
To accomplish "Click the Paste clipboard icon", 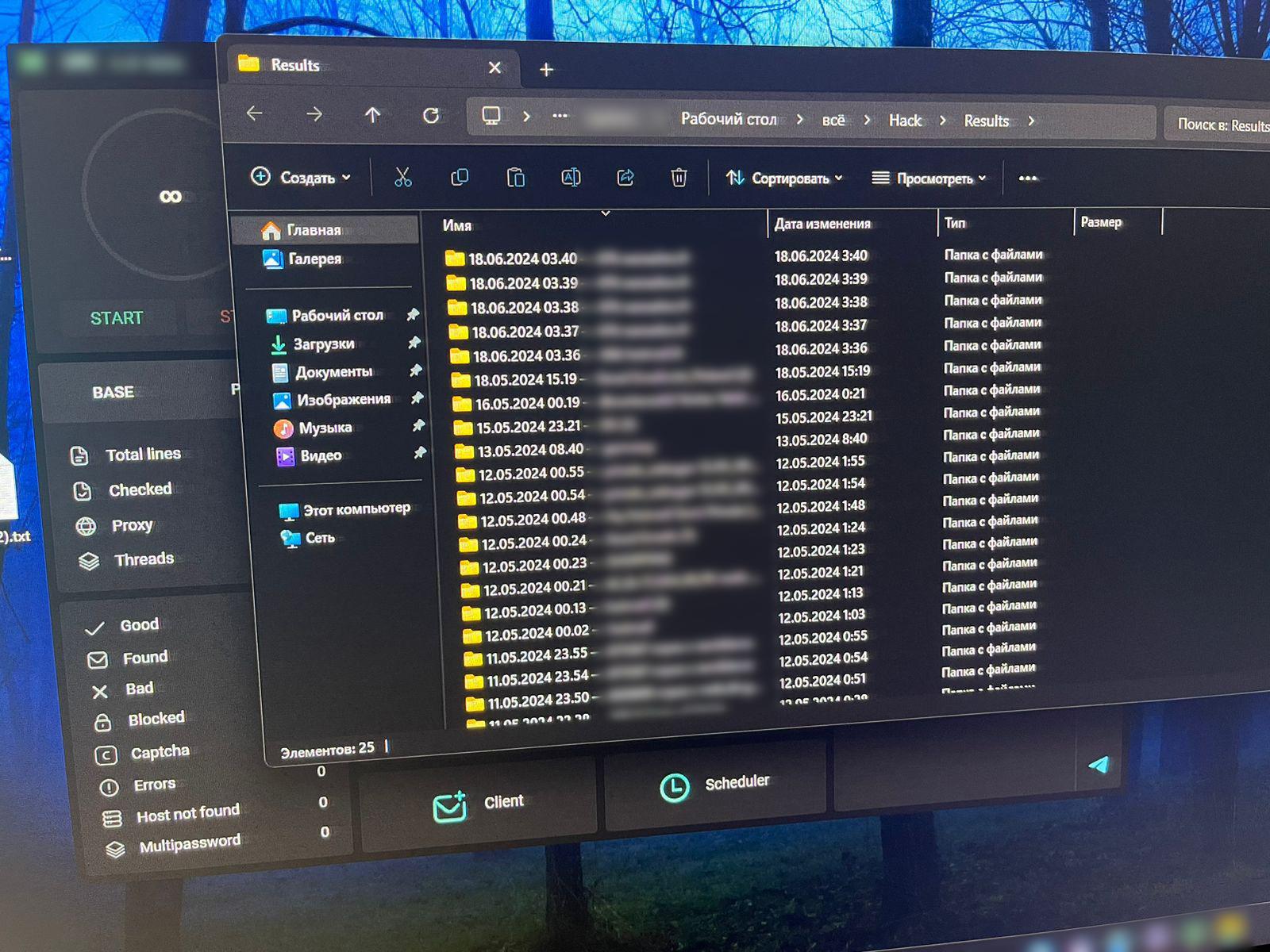I will (x=515, y=177).
